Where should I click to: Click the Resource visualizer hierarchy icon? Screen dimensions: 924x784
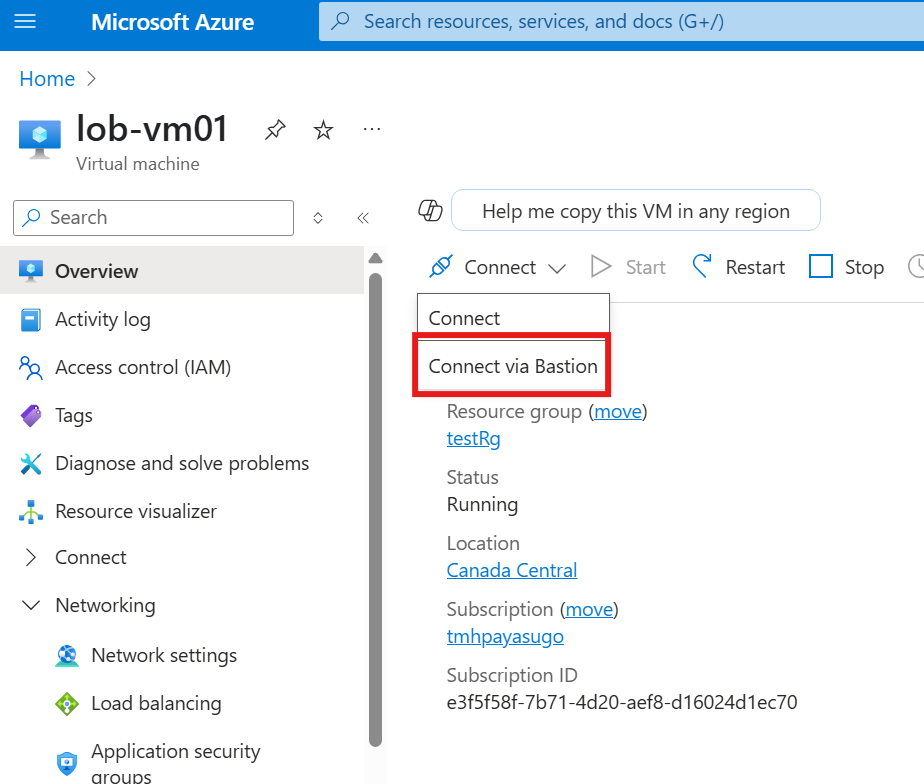pyautogui.click(x=31, y=512)
